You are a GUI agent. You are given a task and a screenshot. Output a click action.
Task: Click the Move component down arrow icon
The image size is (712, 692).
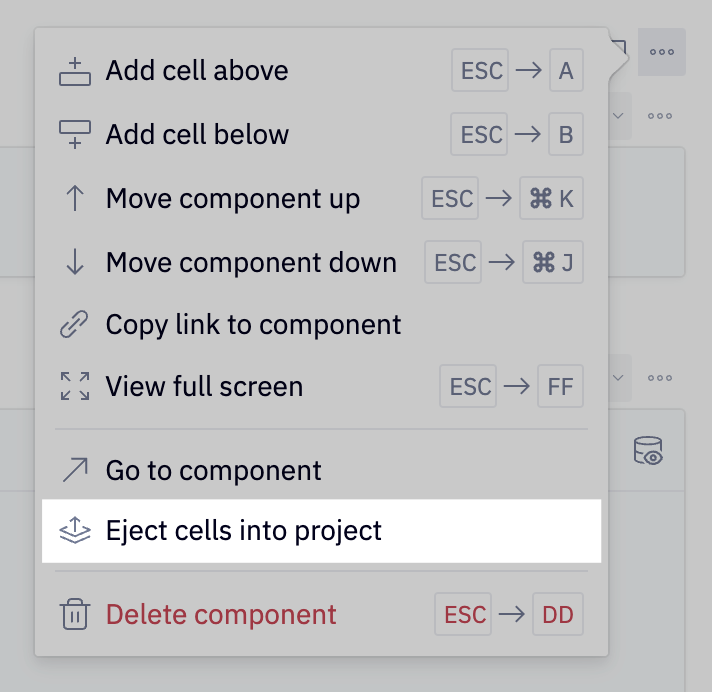point(75,262)
